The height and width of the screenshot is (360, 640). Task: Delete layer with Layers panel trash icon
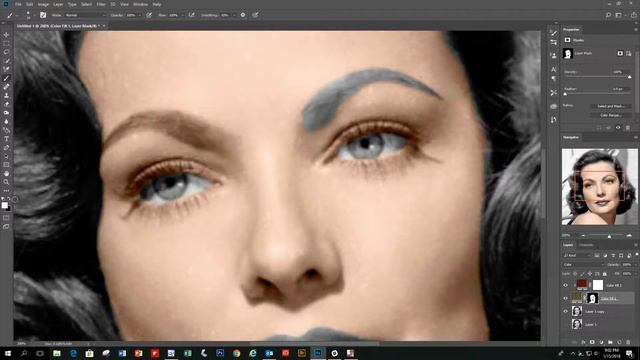(x=628, y=342)
